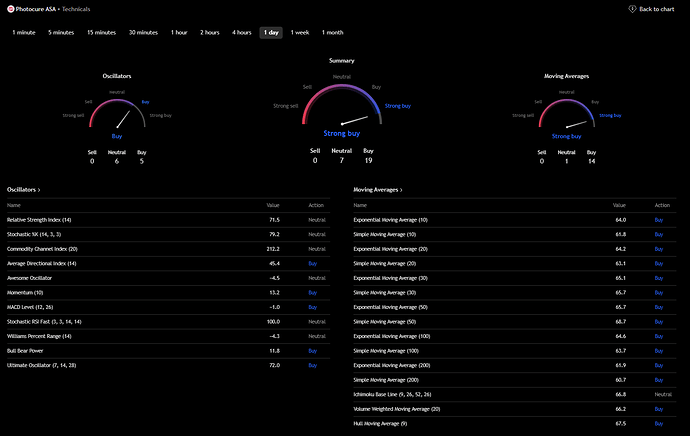
Task: Click the Moving Averages gauge dial
Action: [567, 113]
